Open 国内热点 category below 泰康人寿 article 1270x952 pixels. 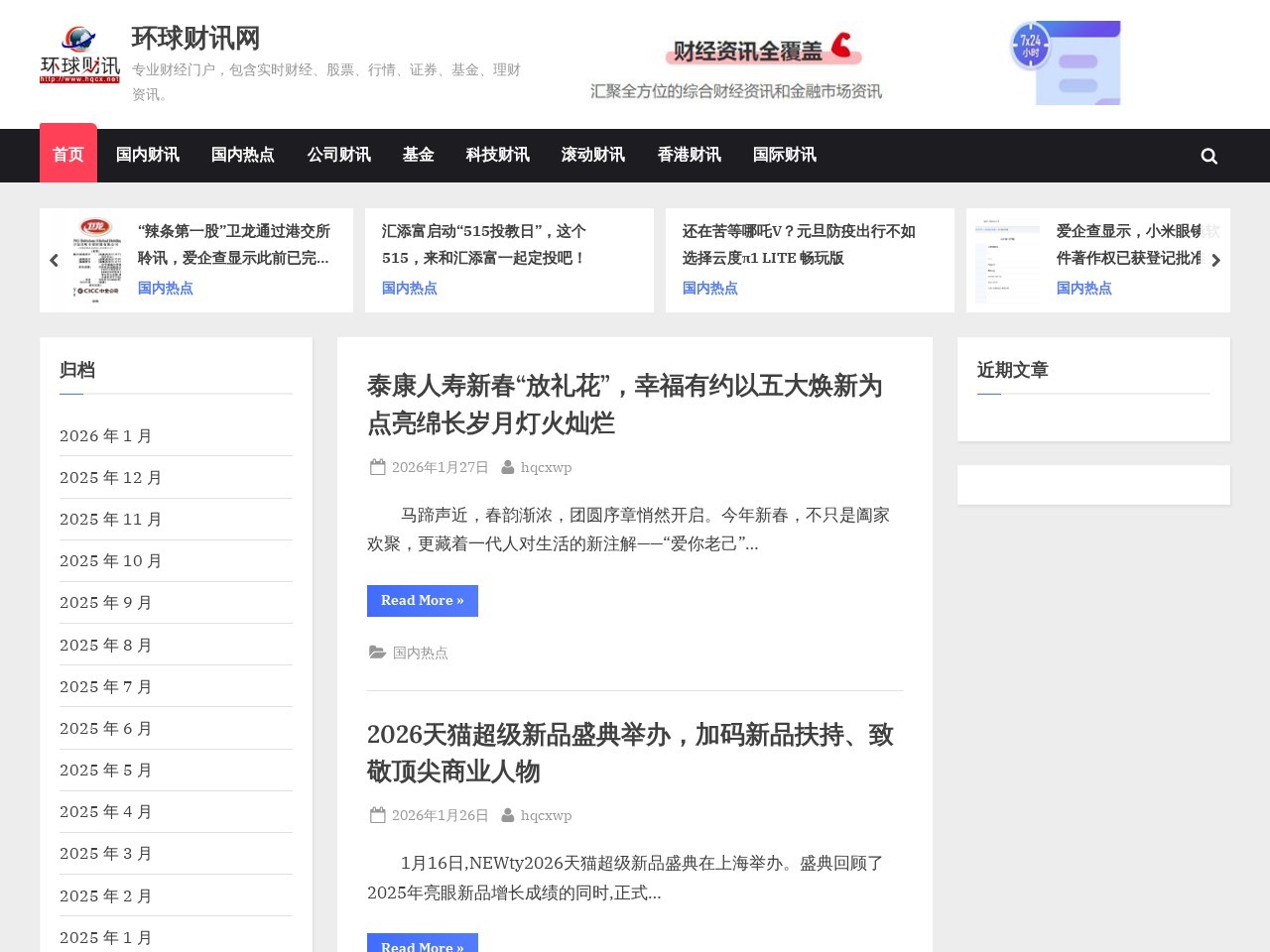coord(421,653)
